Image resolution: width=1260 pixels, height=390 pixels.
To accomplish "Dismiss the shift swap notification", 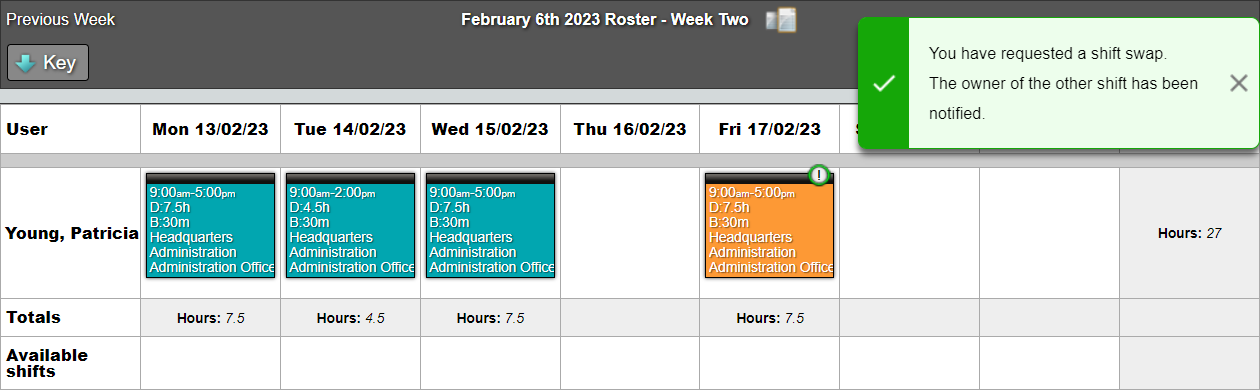I will (x=1238, y=83).
